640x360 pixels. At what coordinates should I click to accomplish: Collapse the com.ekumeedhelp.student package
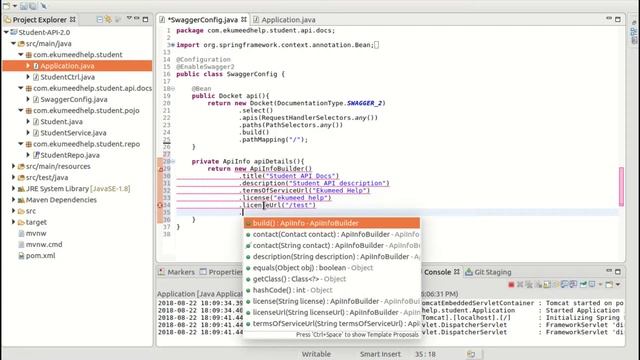coord(21,54)
